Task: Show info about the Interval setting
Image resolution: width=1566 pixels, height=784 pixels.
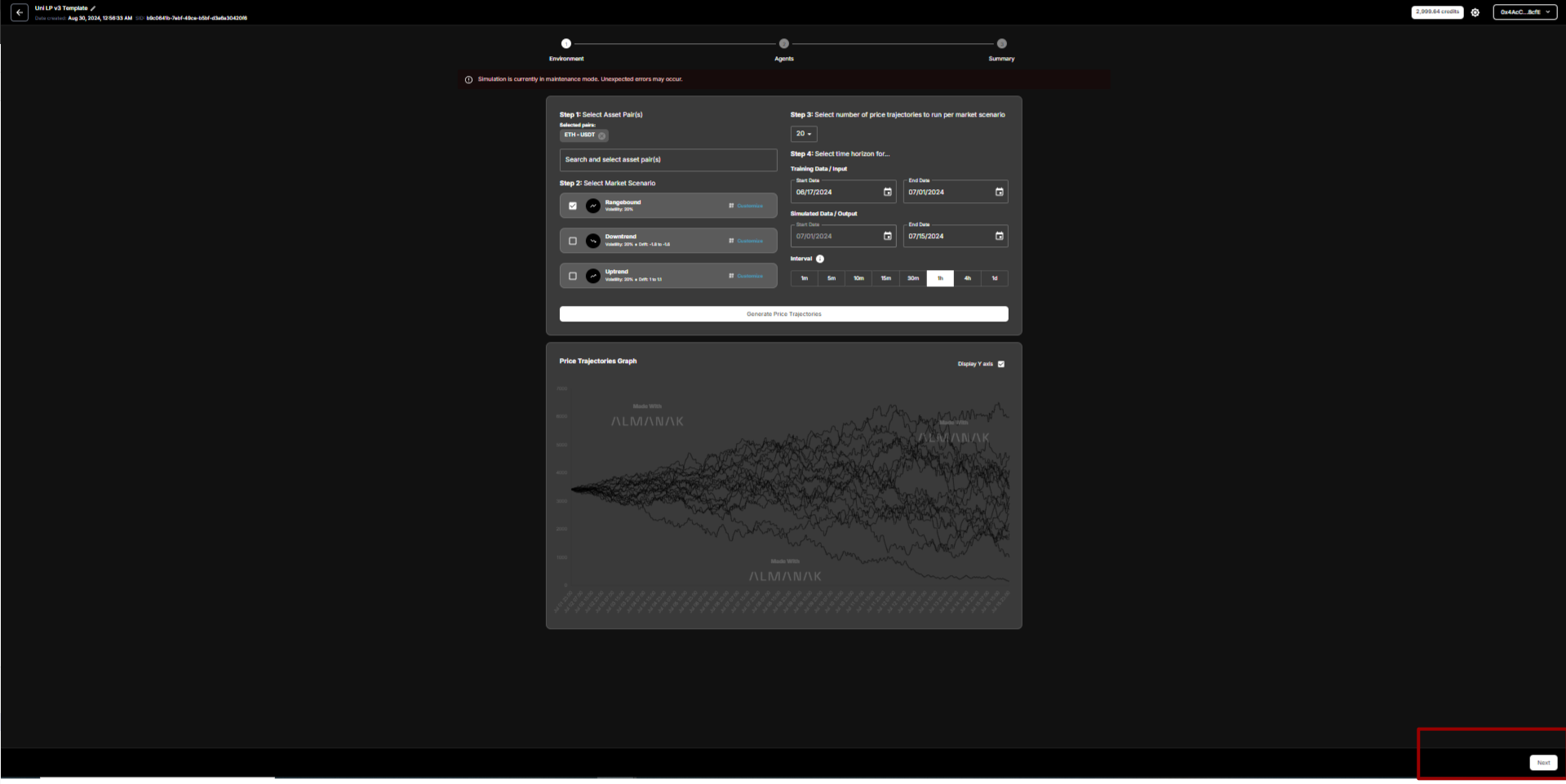Action: click(820, 259)
